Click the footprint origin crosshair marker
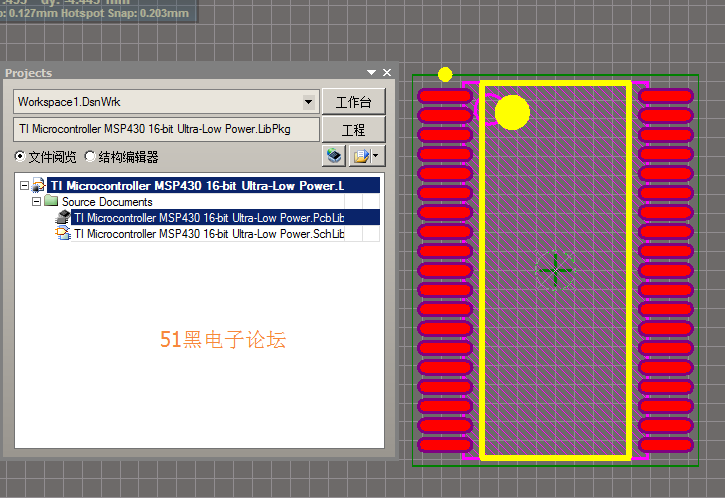Screen dimensions: 725x498 tap(555, 271)
